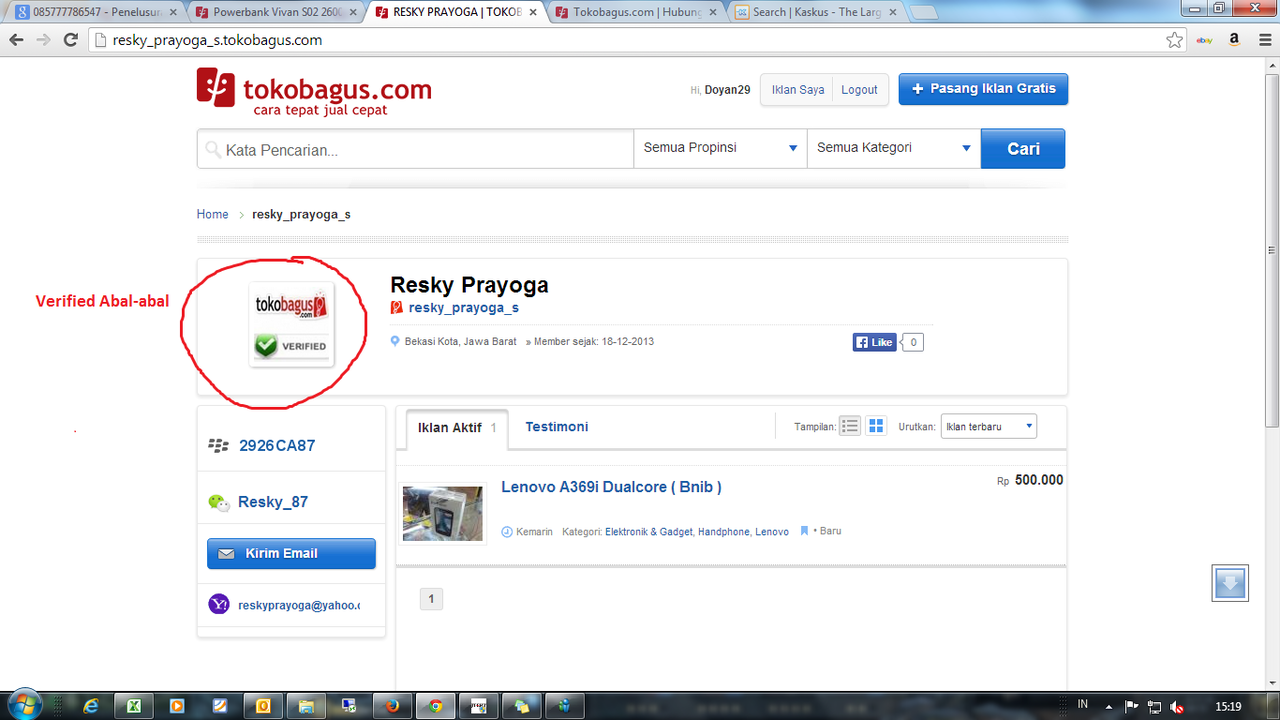1280x720 pixels.
Task: Click the resky_prayoga_s username link
Action: 463,308
